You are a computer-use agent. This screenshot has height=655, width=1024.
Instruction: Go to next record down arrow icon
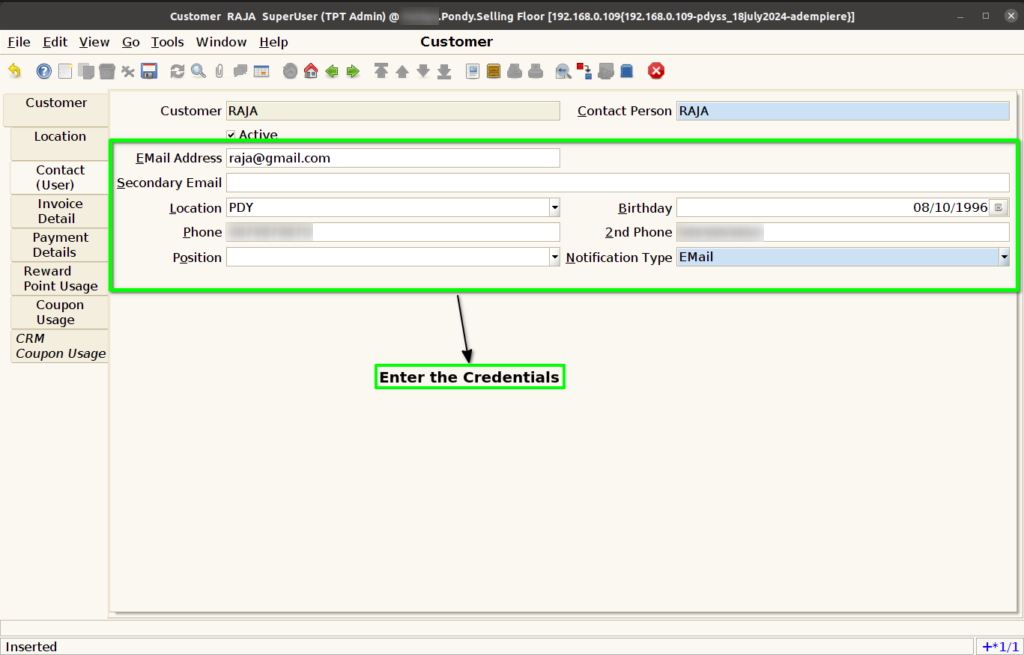(x=423, y=71)
